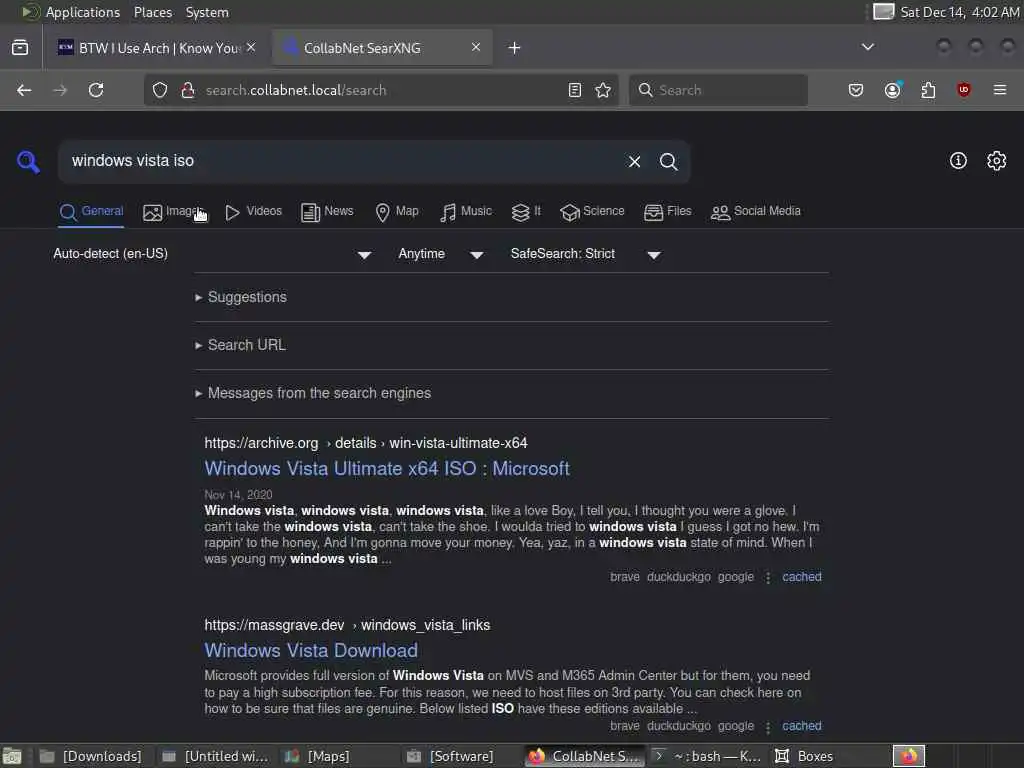Switch to the Downloads taskbar window
The width and height of the screenshot is (1024, 768).
pyautogui.click(x=91, y=756)
